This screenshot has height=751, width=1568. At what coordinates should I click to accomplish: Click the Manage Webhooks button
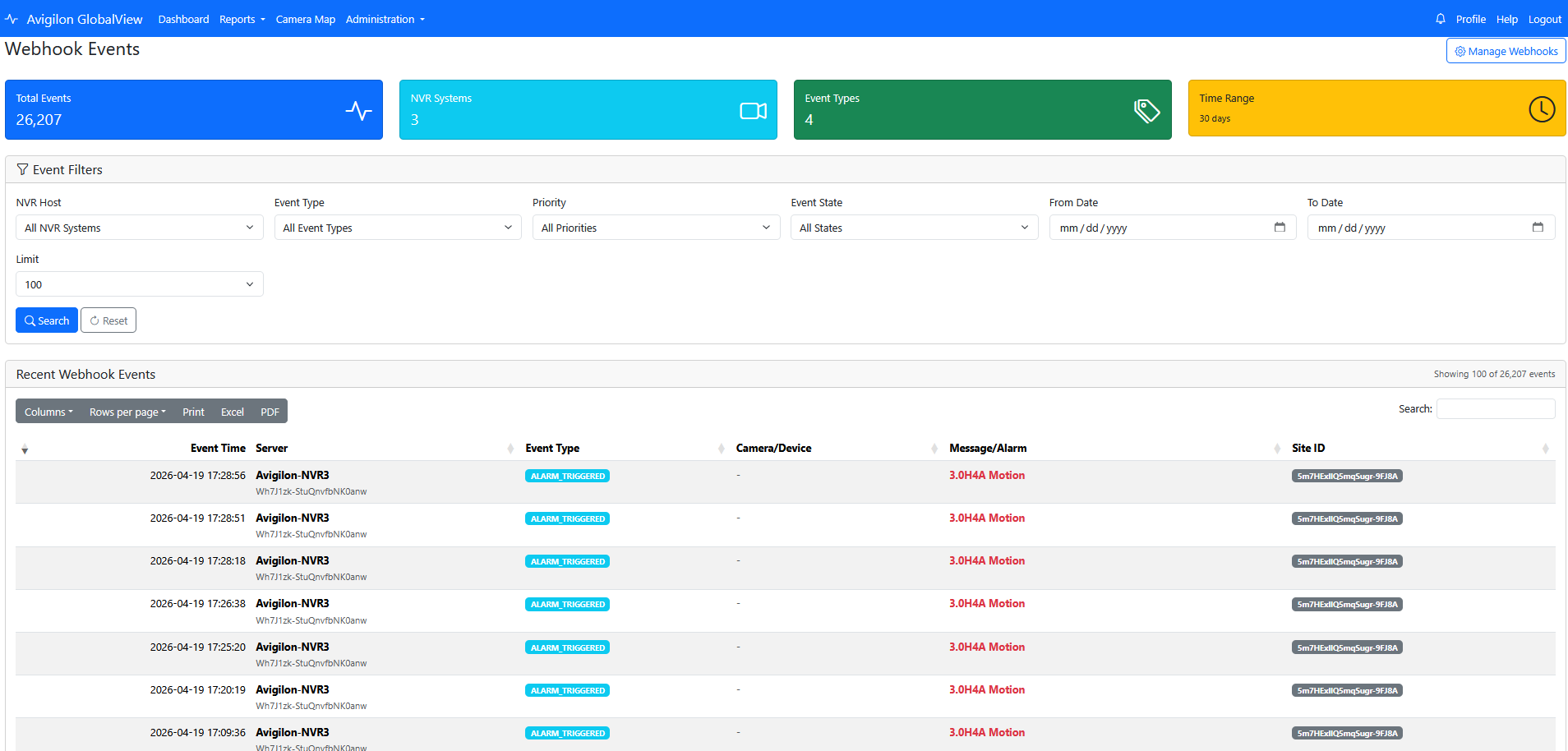1506,51
